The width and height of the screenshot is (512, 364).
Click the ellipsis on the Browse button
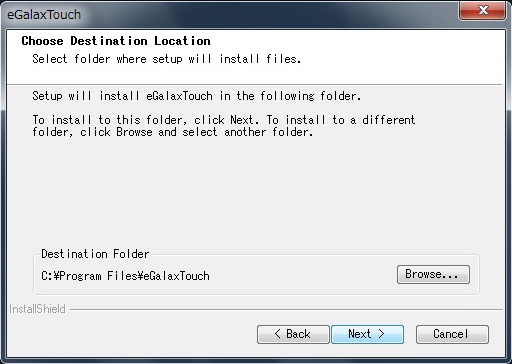(x=452, y=277)
